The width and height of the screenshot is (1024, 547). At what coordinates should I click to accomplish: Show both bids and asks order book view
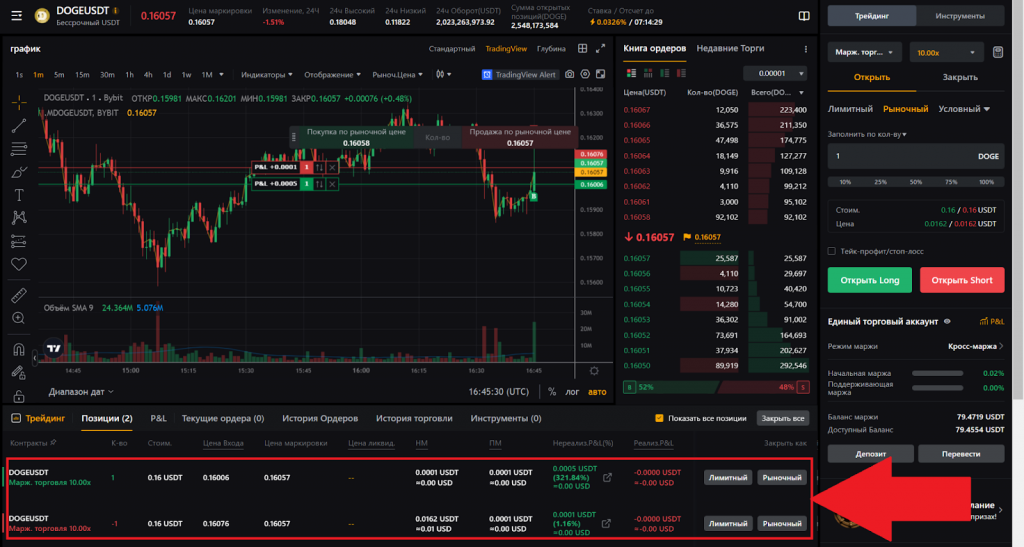(x=631, y=73)
